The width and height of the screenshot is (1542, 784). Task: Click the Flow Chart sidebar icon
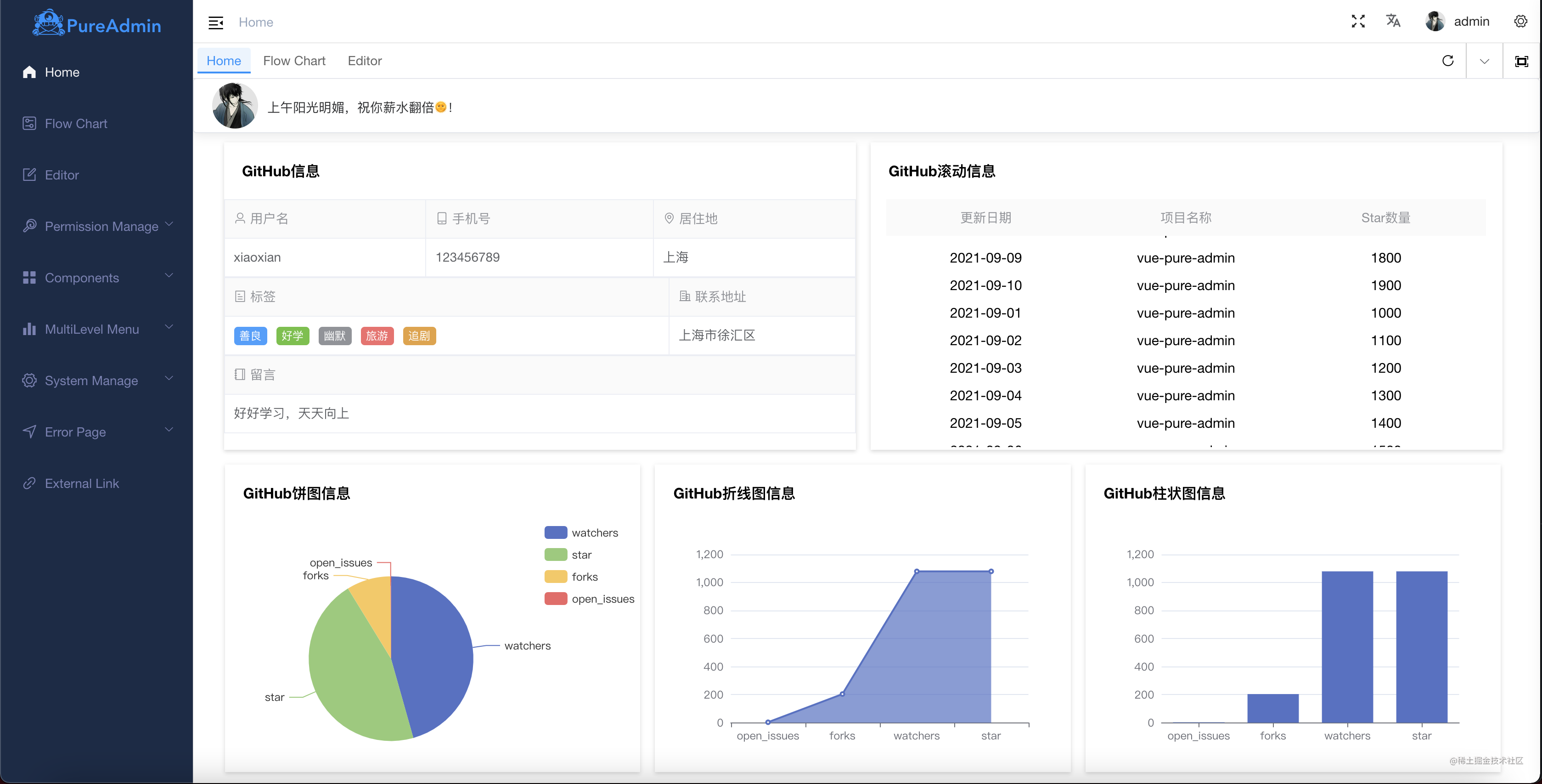coord(29,123)
